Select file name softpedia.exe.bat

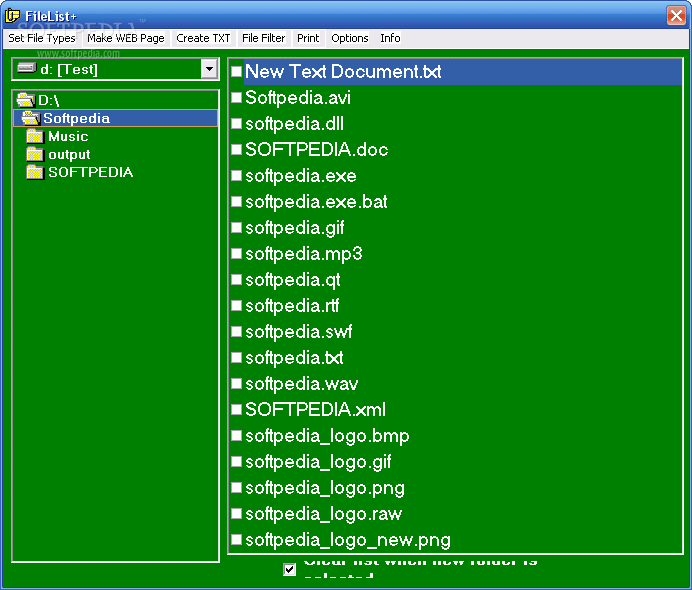[x=316, y=202]
